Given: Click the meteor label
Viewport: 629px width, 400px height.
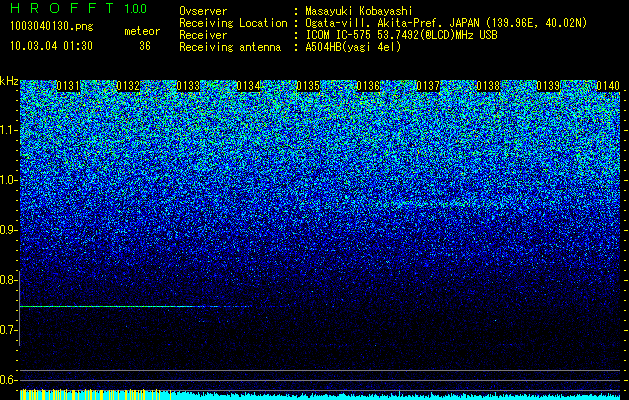Looking at the screenshot, I should pyautogui.click(x=142, y=31).
